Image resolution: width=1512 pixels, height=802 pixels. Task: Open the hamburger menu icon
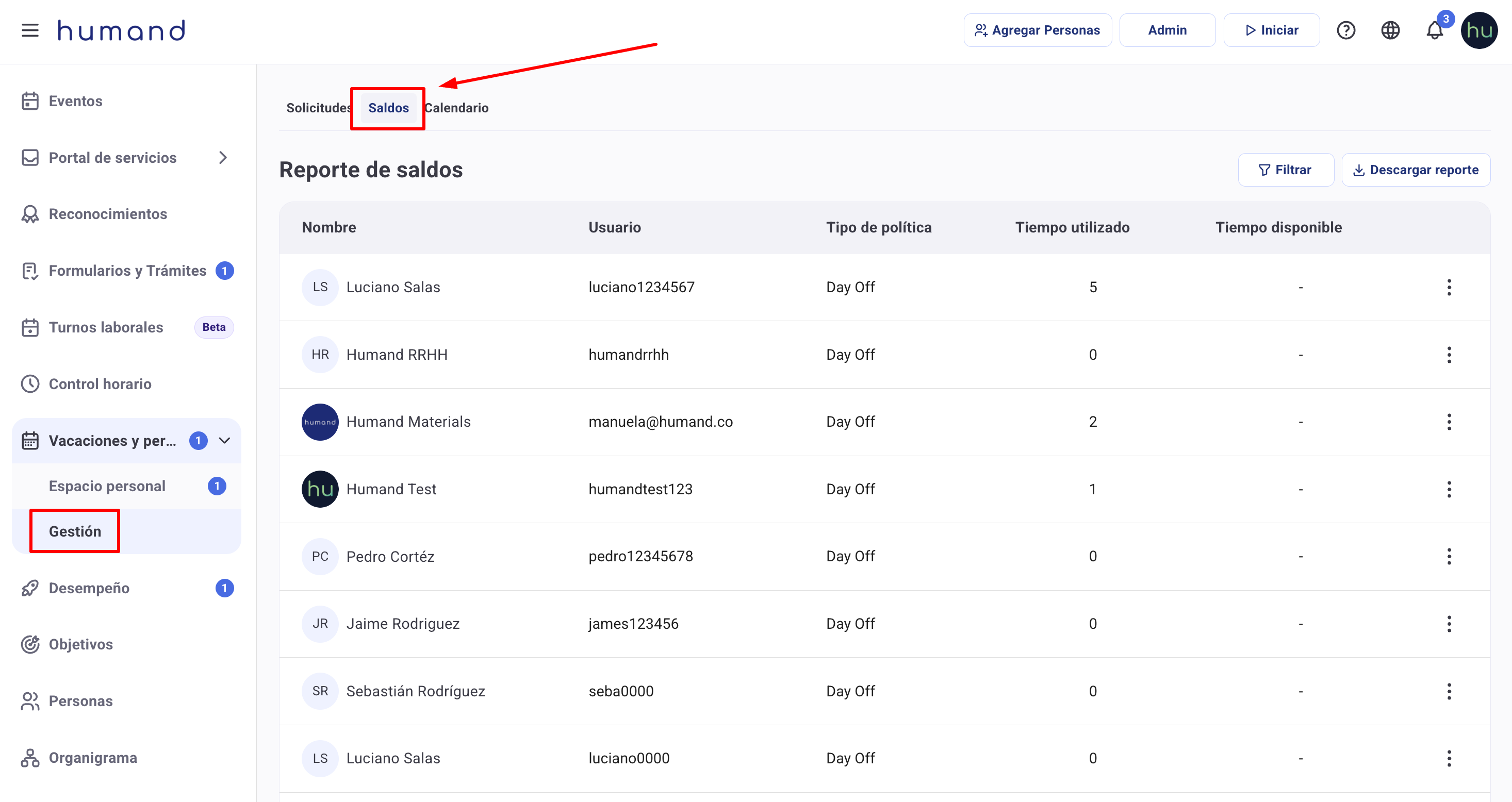tap(30, 30)
